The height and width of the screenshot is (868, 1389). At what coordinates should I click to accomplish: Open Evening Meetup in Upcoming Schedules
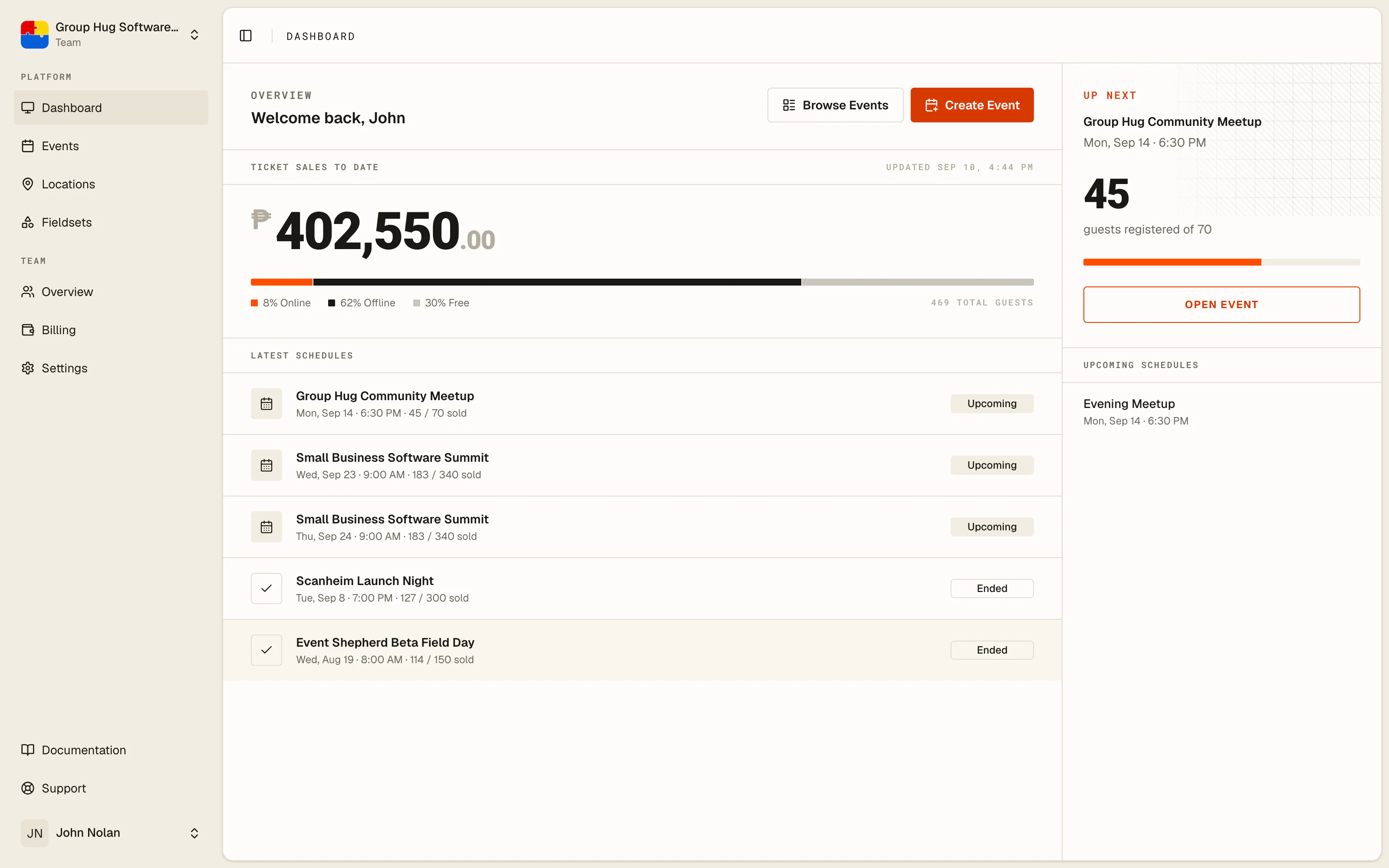pyautogui.click(x=1129, y=404)
